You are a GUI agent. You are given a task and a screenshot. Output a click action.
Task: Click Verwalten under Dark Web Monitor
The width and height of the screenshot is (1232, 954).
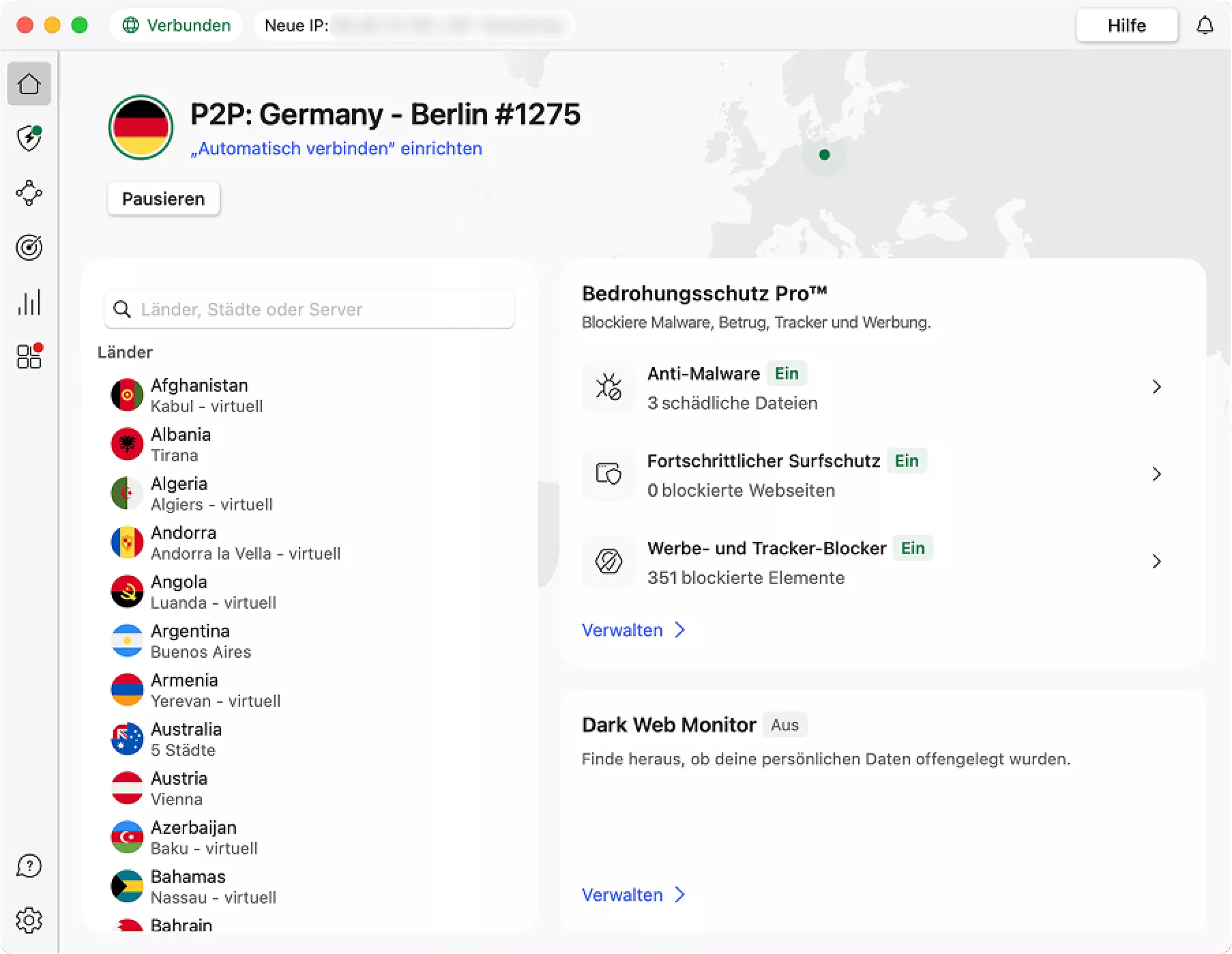tap(632, 895)
